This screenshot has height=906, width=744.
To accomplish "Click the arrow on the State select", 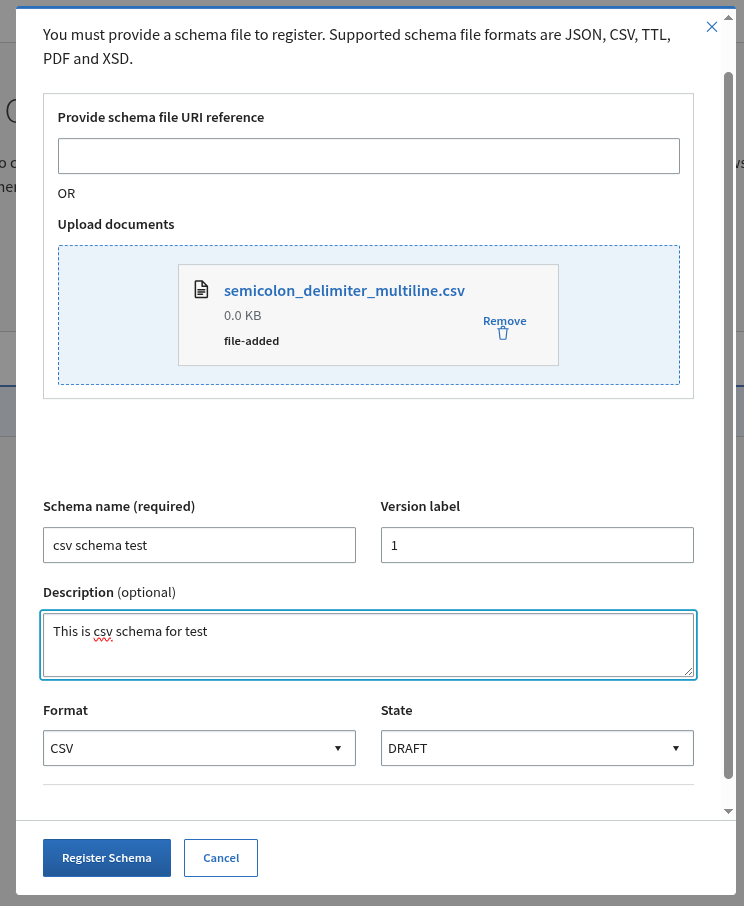I will 675,748.
